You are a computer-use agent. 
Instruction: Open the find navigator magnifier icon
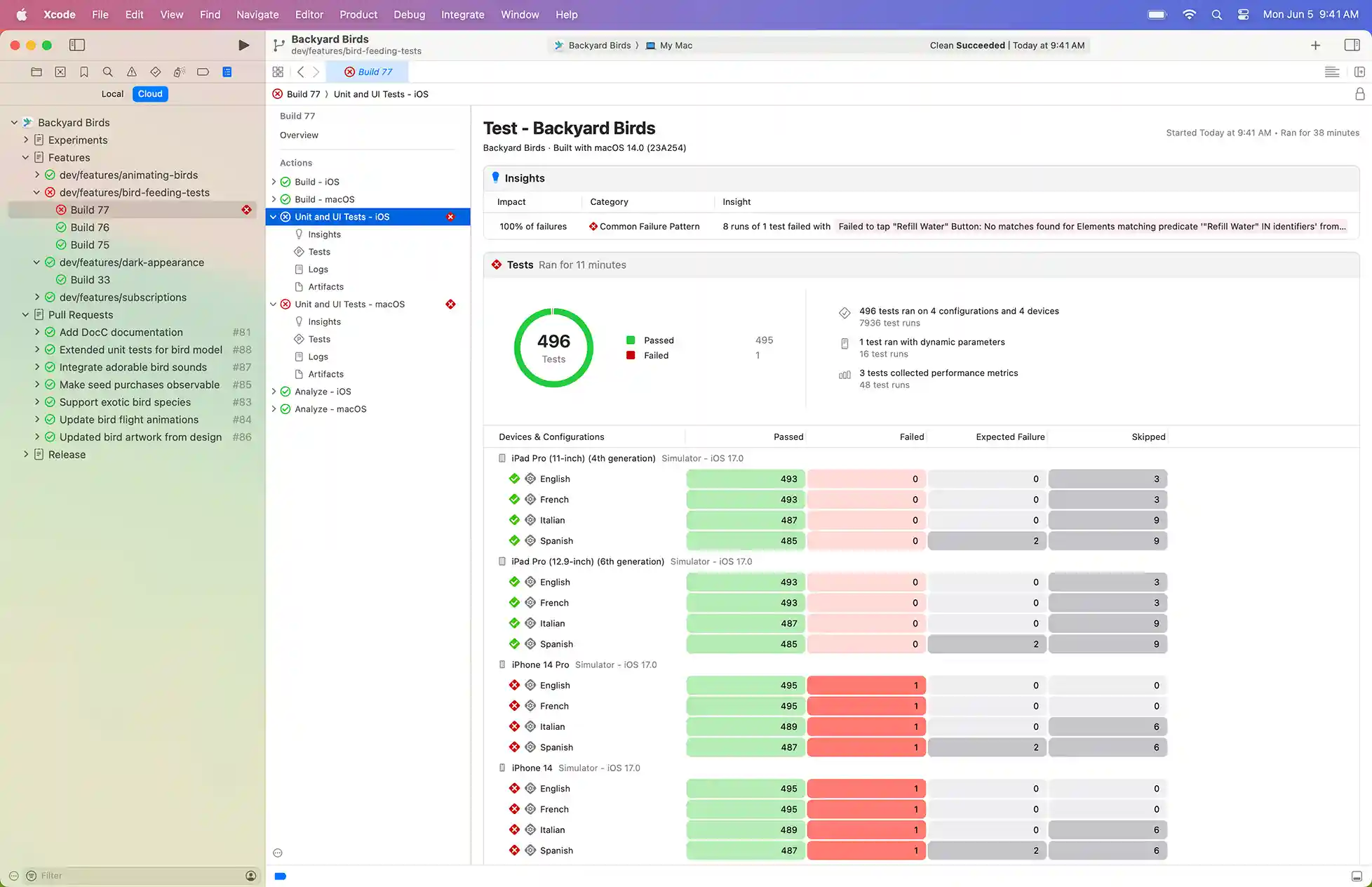tap(107, 72)
